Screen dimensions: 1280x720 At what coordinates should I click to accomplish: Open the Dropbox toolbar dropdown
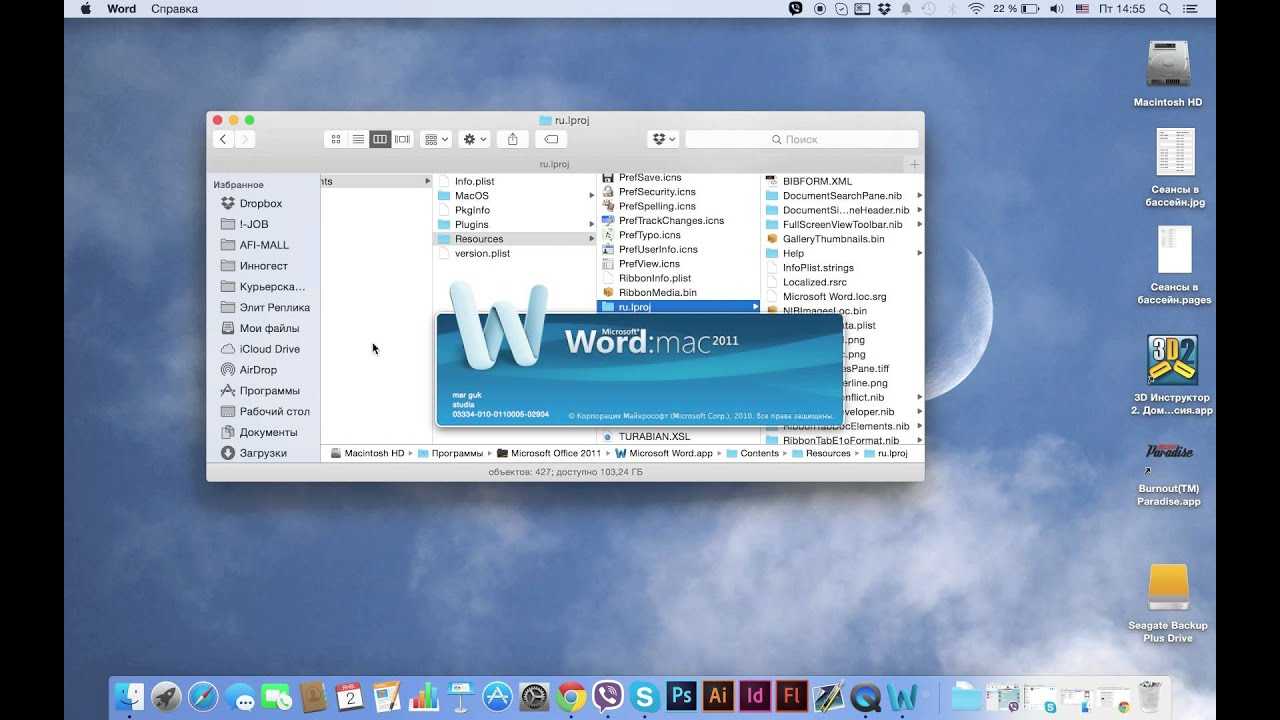coord(663,139)
